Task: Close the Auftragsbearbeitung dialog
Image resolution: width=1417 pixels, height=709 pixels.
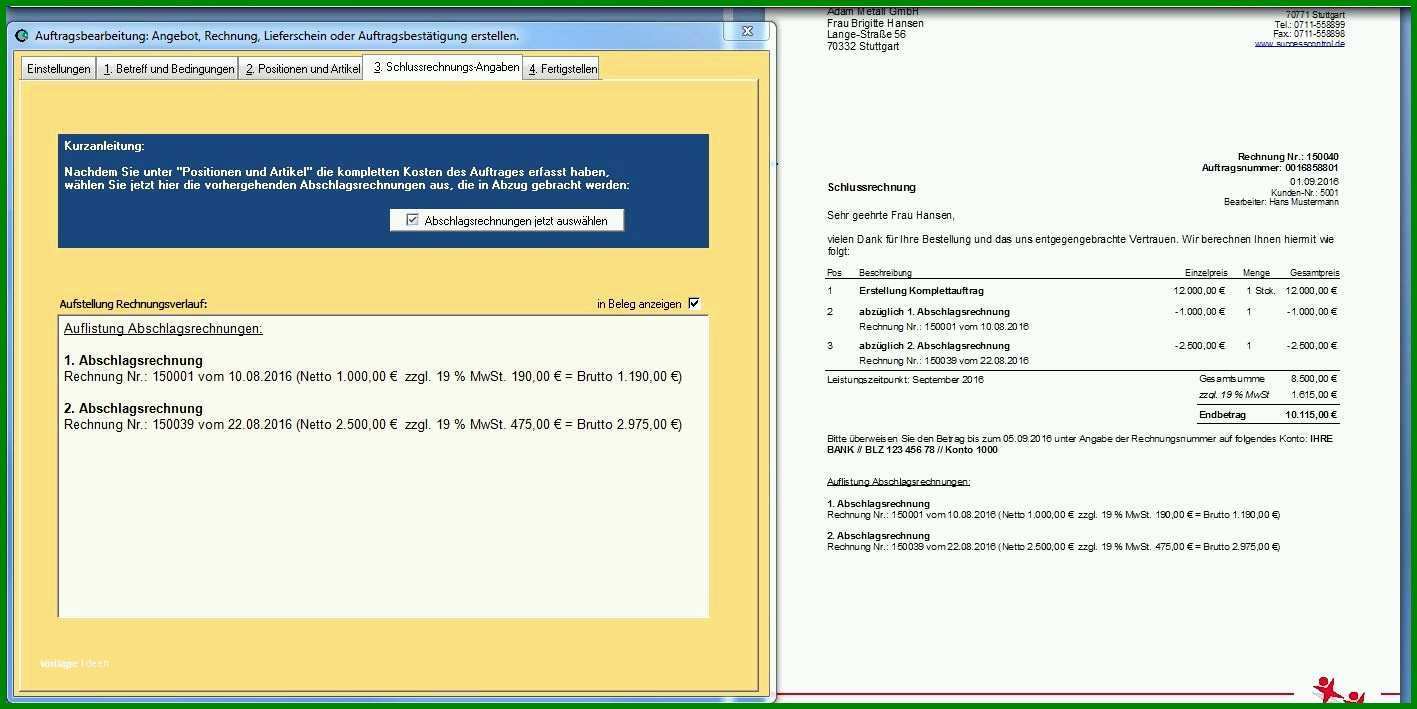Action: pyautogui.click(x=747, y=32)
